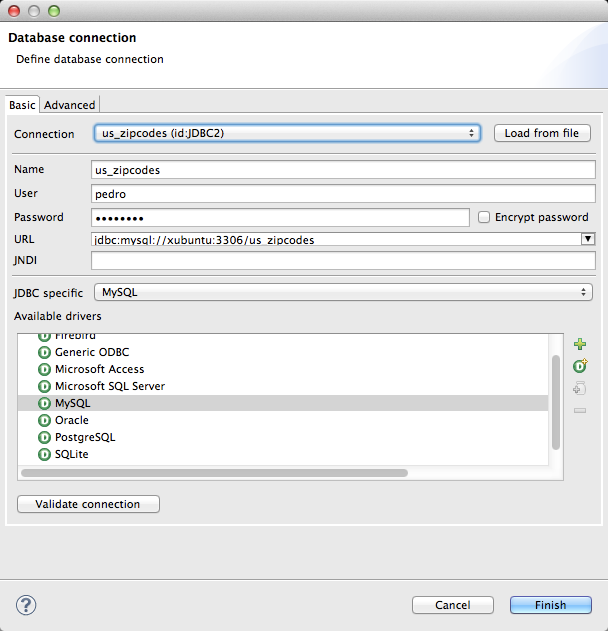Click the grayed-out add JAR icon

pos(580,388)
